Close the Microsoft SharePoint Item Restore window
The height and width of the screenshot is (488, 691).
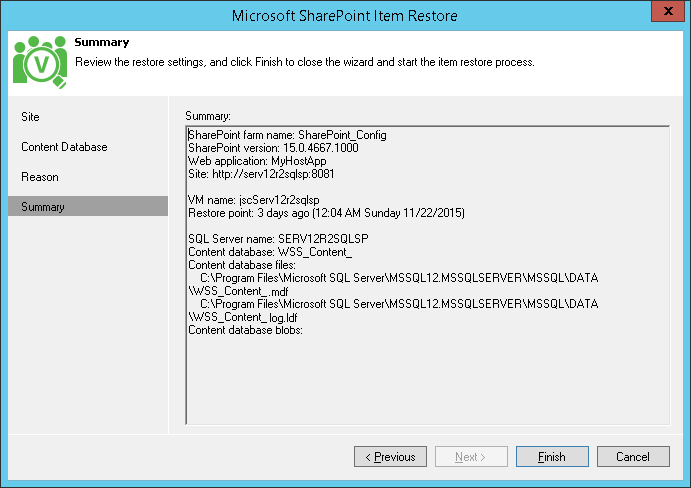[668, 11]
